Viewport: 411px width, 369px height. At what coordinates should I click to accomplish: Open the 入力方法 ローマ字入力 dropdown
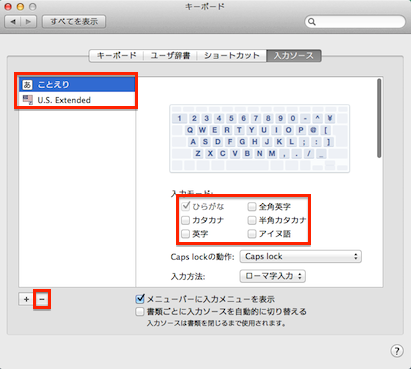[272, 276]
